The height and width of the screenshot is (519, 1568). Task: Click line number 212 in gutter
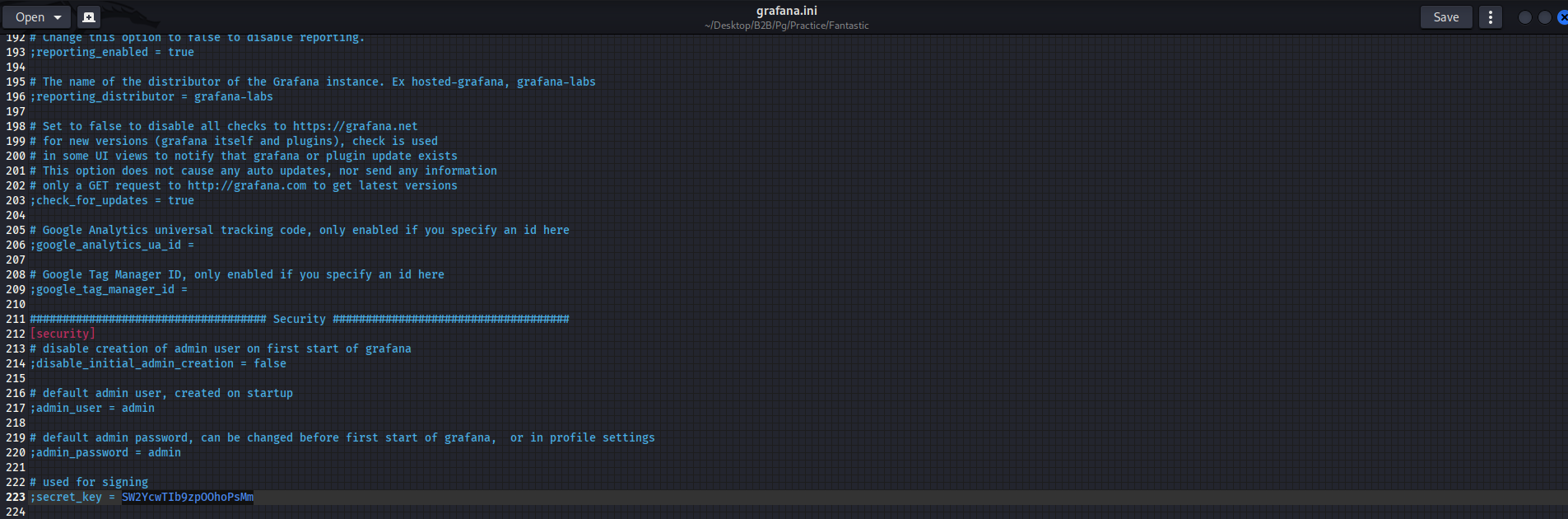(16, 334)
